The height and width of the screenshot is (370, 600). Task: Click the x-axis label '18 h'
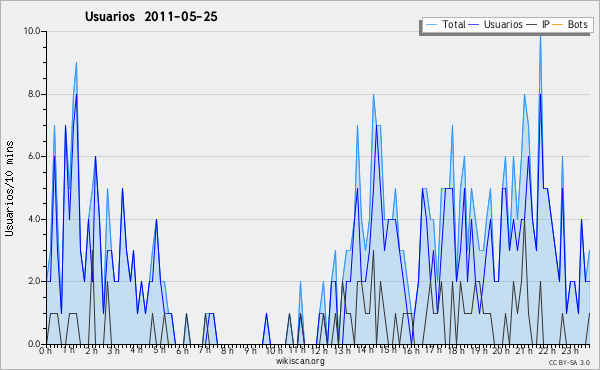457,351
